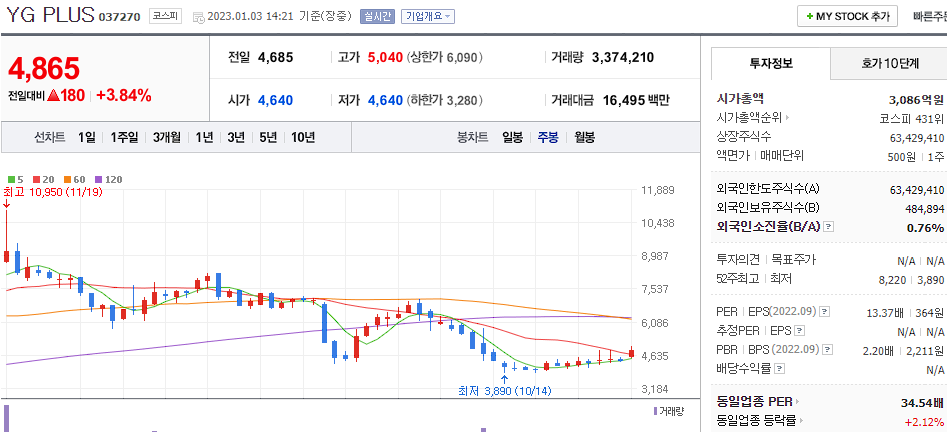Add stock via MY STOCK 추가 button

click(847, 16)
